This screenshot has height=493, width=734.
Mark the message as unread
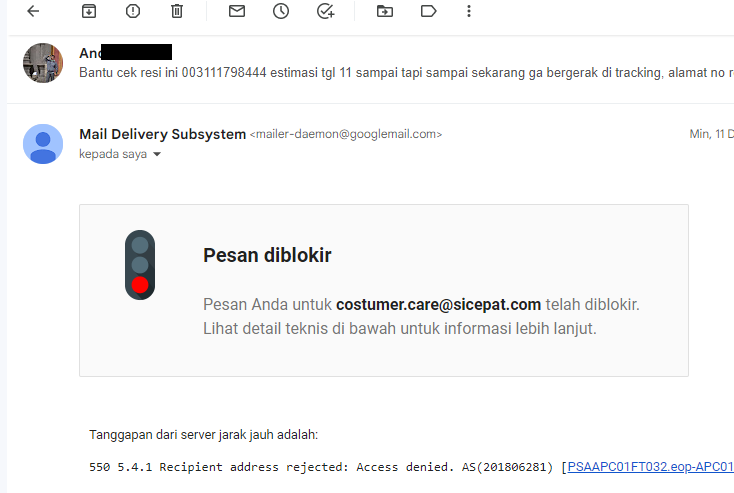pyautogui.click(x=237, y=11)
